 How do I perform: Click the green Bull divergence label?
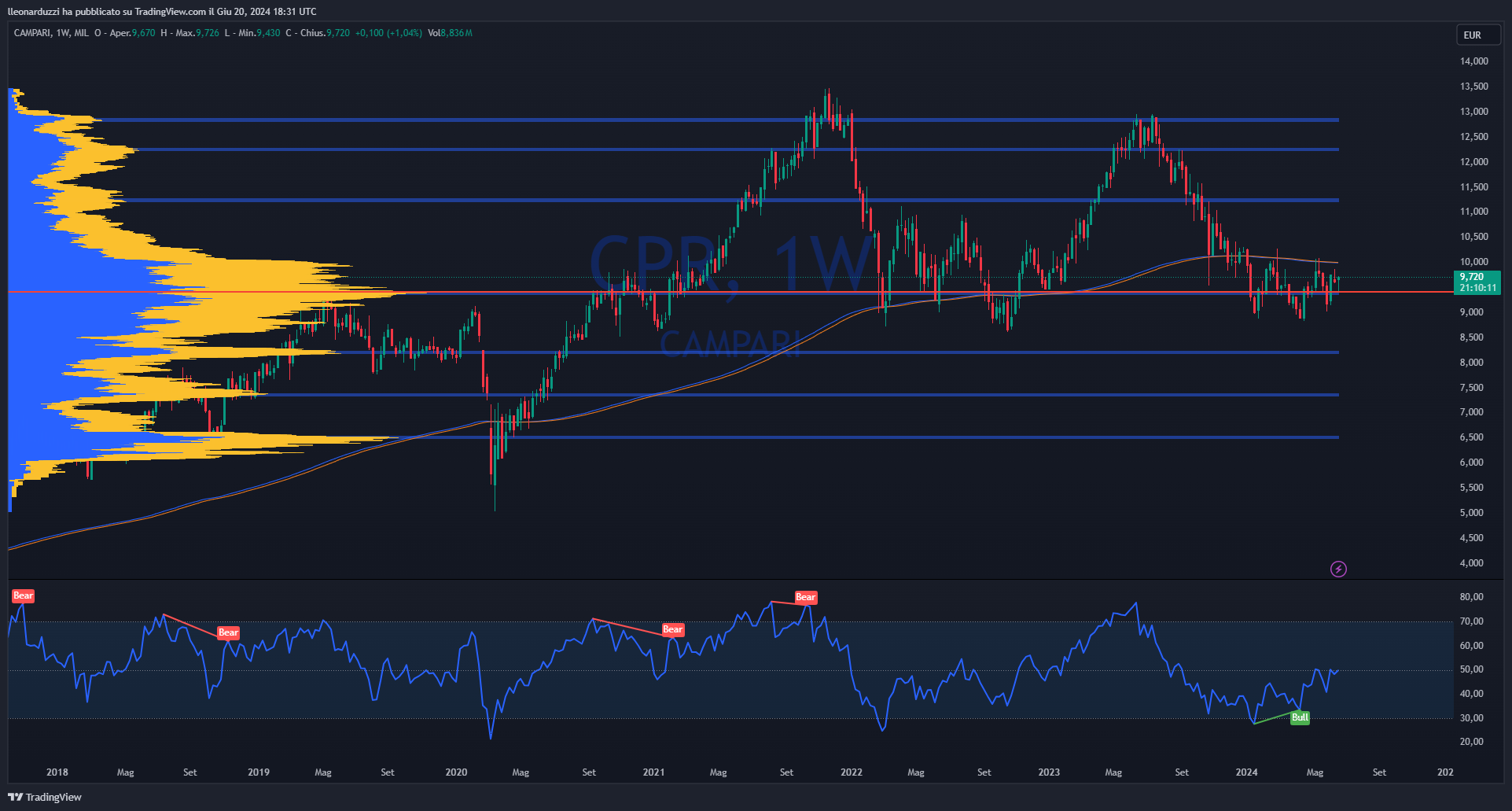click(1300, 717)
